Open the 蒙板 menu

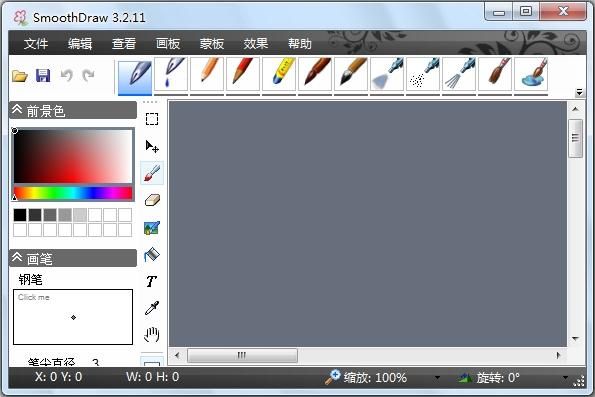click(x=212, y=44)
